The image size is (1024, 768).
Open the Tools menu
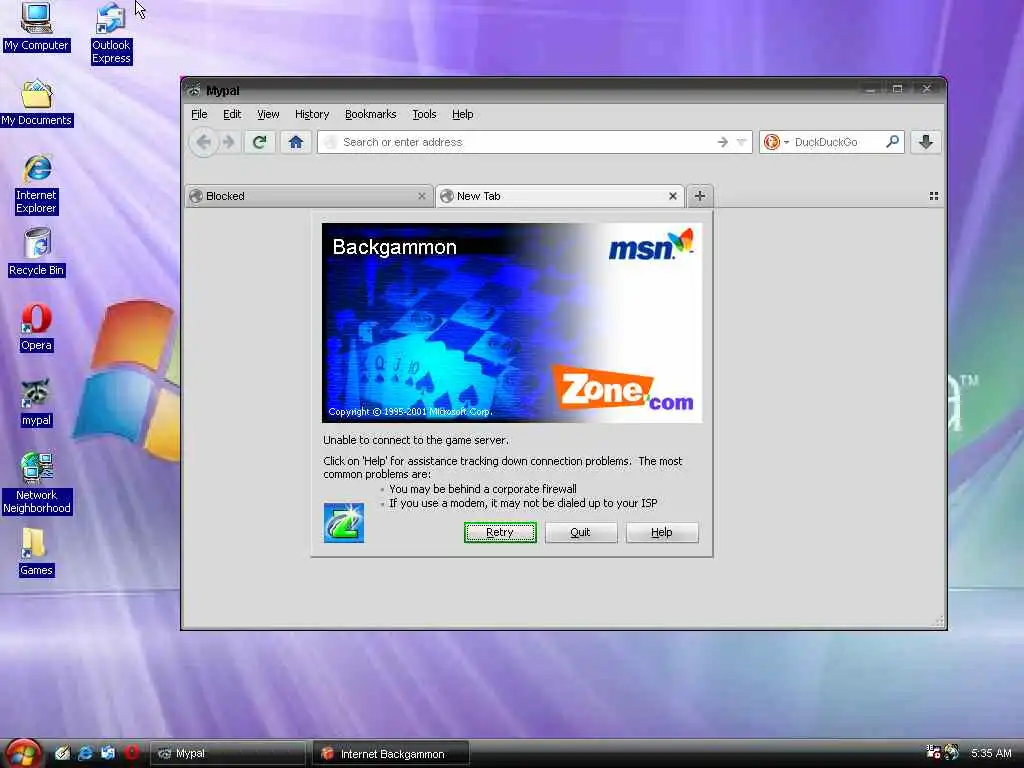coord(424,114)
